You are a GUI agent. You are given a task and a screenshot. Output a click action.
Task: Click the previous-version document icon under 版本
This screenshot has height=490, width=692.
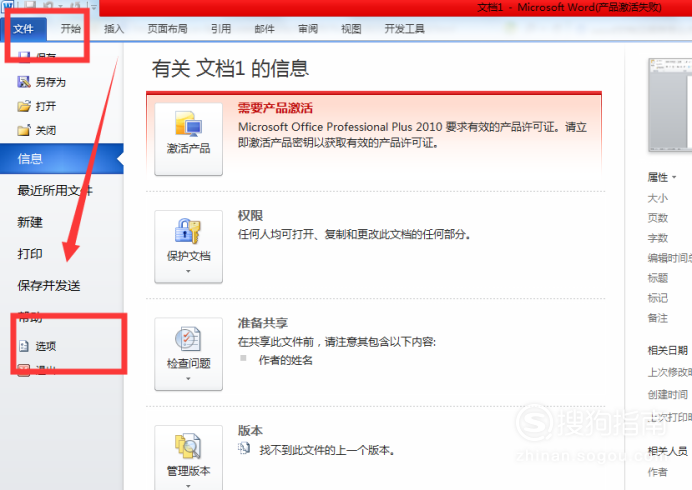tap(244, 449)
